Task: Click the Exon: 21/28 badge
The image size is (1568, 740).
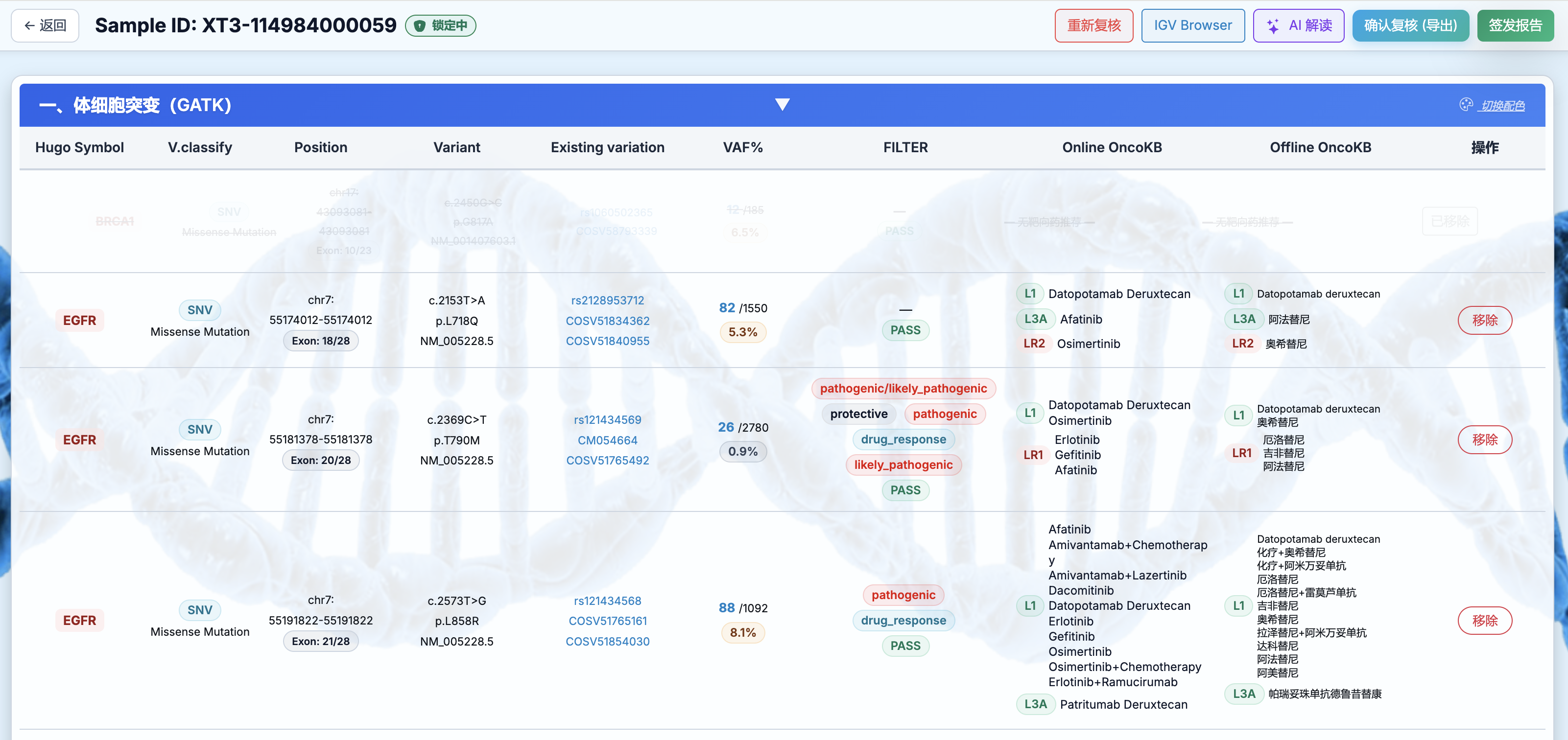Action: [320, 641]
